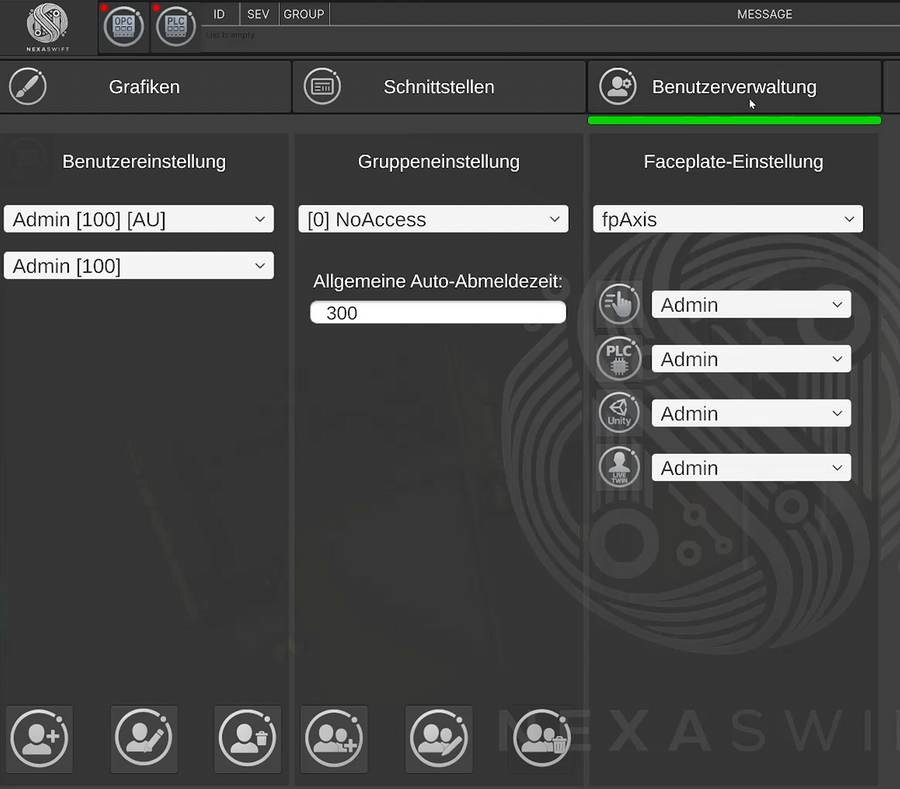The image size is (900, 789).
Task: Click the Unity icon
Action: pos(619,413)
